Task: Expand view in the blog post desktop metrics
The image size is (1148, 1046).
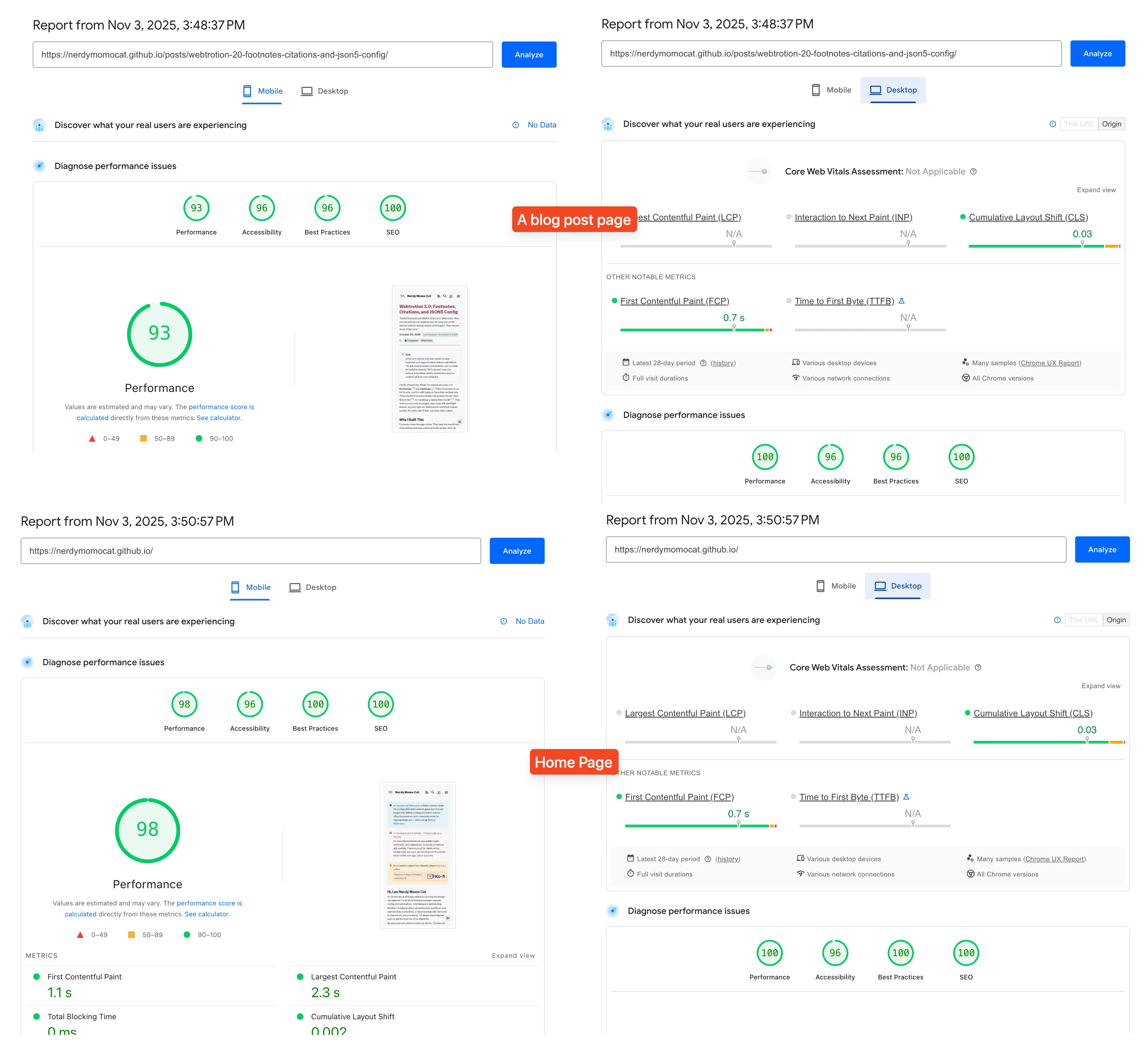Action: click(1096, 190)
